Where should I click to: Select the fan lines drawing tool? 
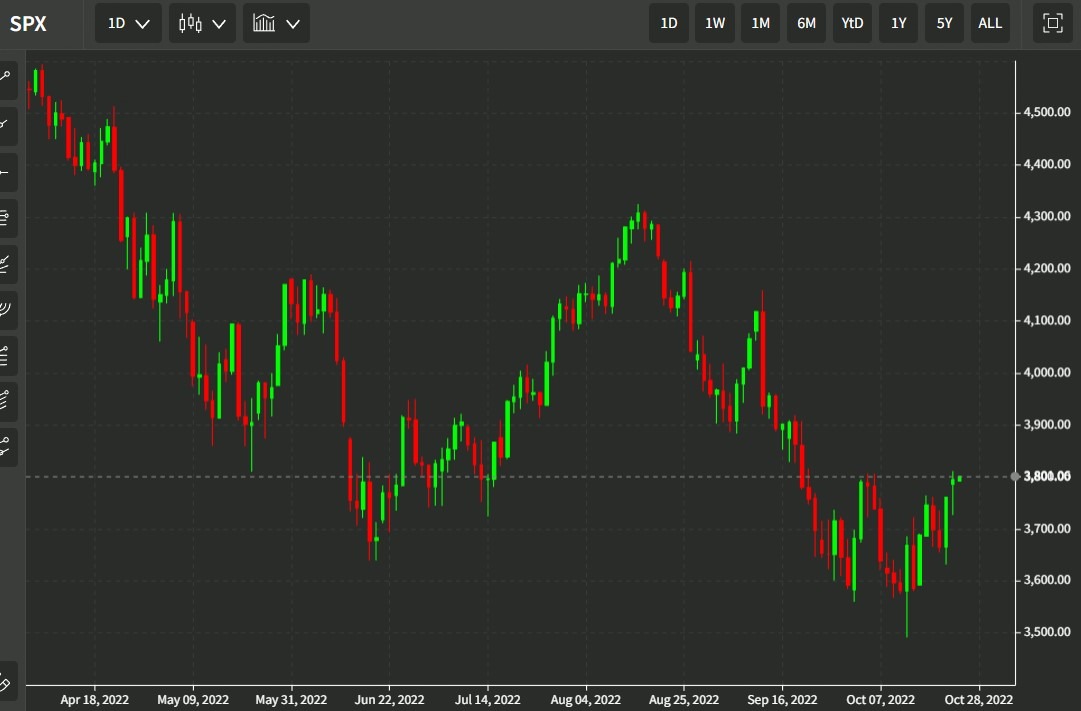click(x=6, y=263)
